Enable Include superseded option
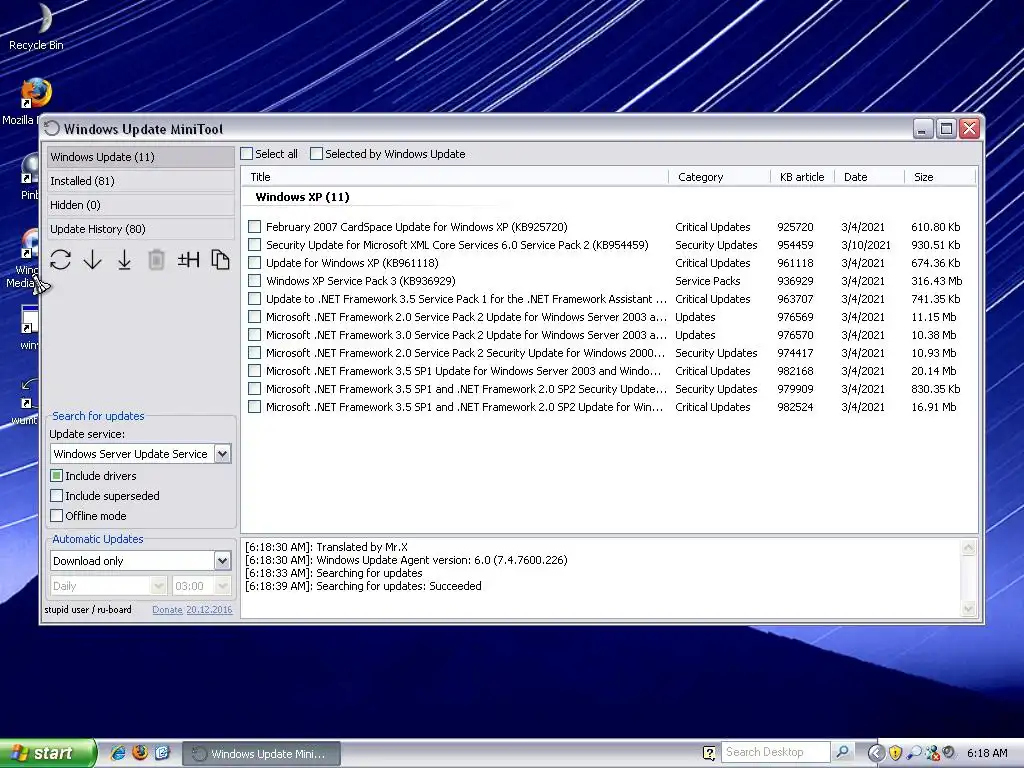The height and width of the screenshot is (768, 1024). coord(57,496)
